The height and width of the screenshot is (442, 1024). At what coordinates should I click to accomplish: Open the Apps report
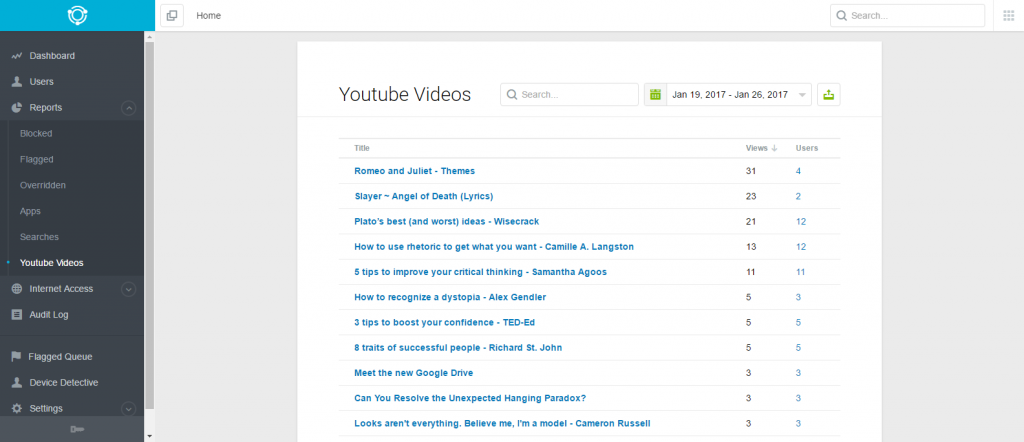[x=30, y=211]
